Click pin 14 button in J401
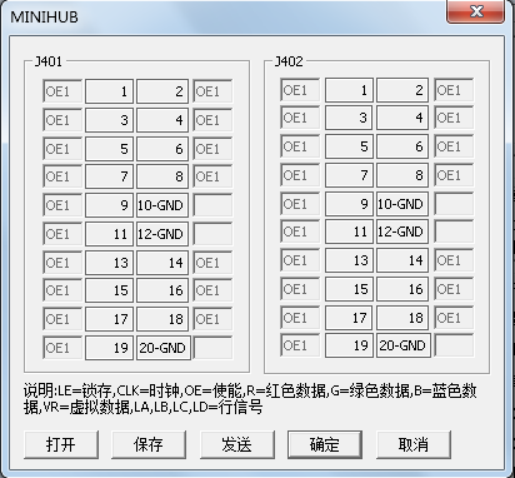515x478 pixels. pyautogui.click(x=162, y=263)
